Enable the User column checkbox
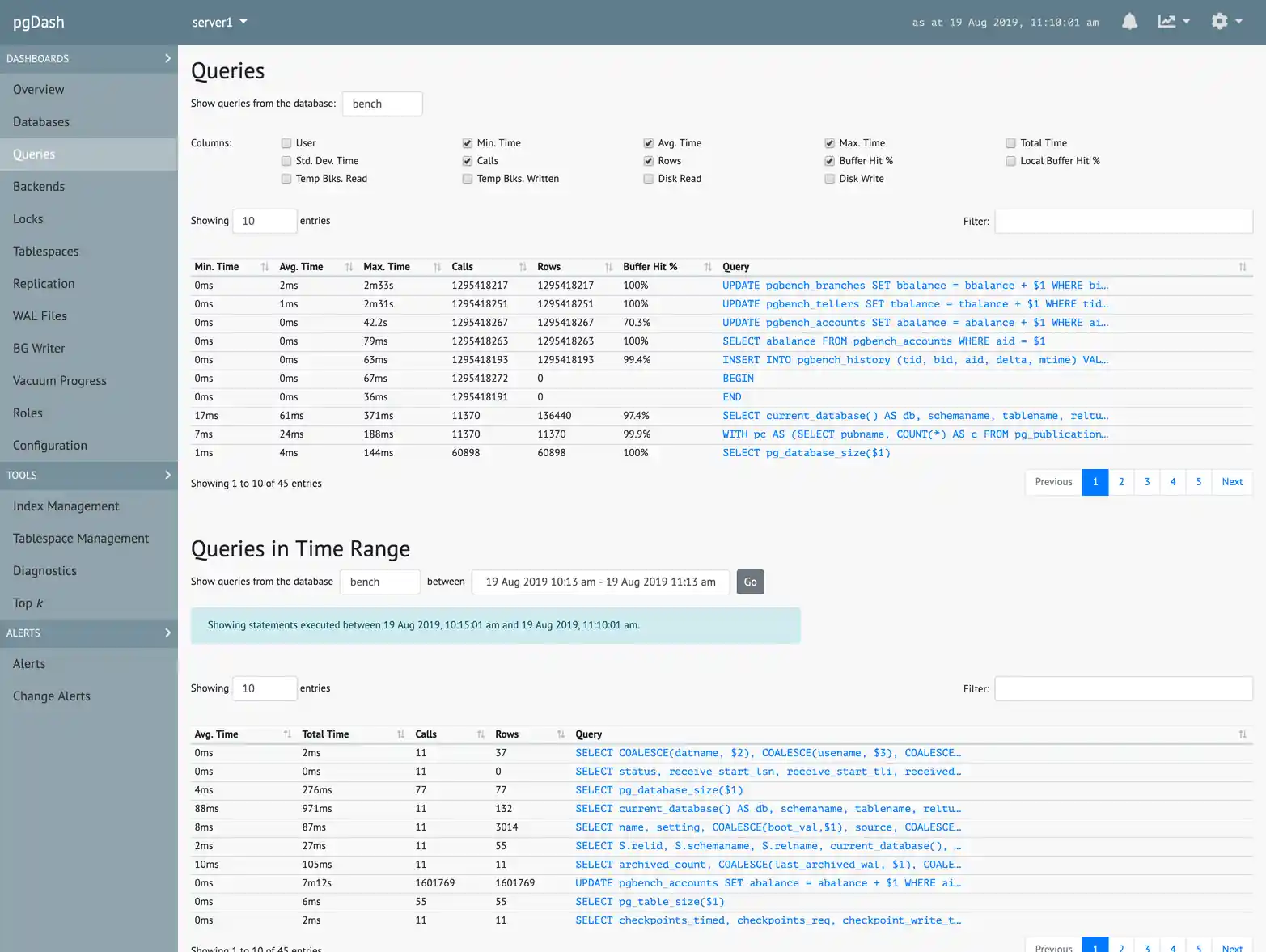The width and height of the screenshot is (1266, 952). pyautogui.click(x=286, y=143)
